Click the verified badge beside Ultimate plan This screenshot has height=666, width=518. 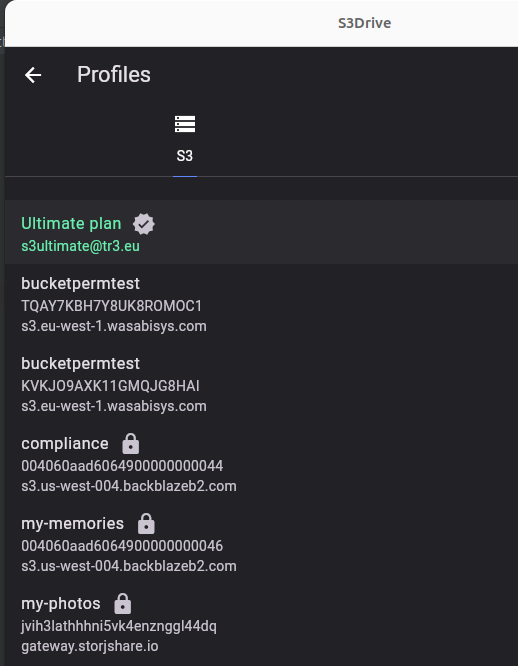[144, 224]
